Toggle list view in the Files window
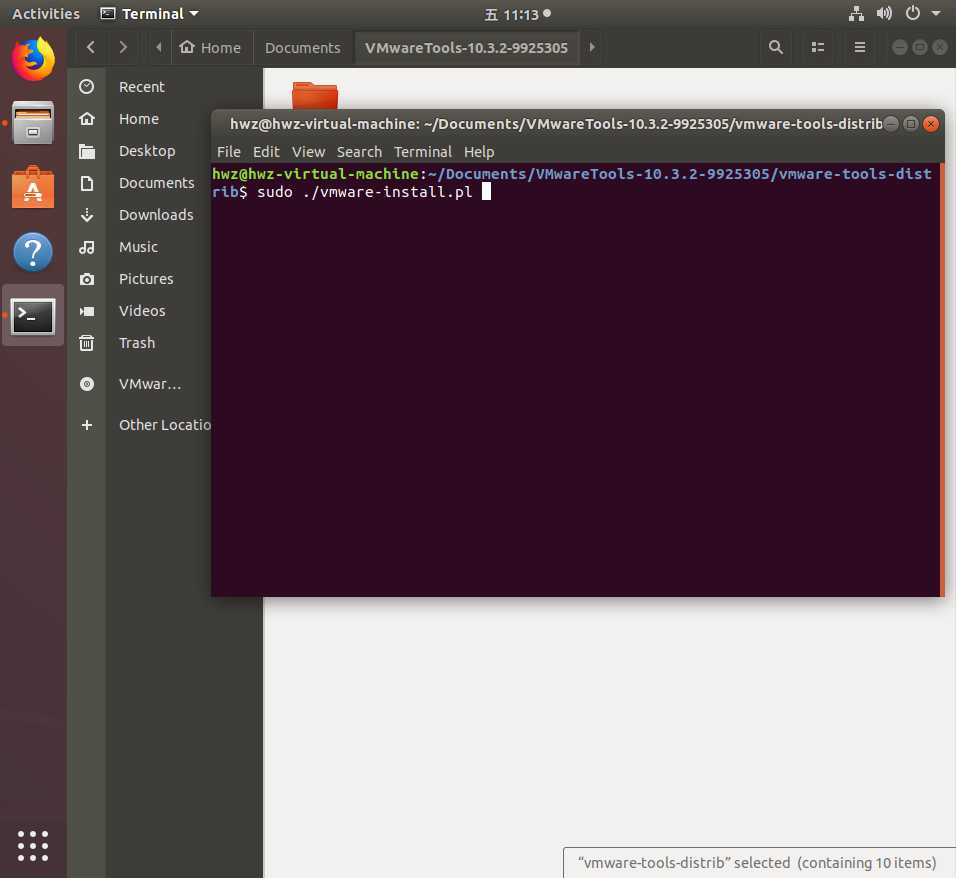Screen dimensions: 956x878 (818, 47)
